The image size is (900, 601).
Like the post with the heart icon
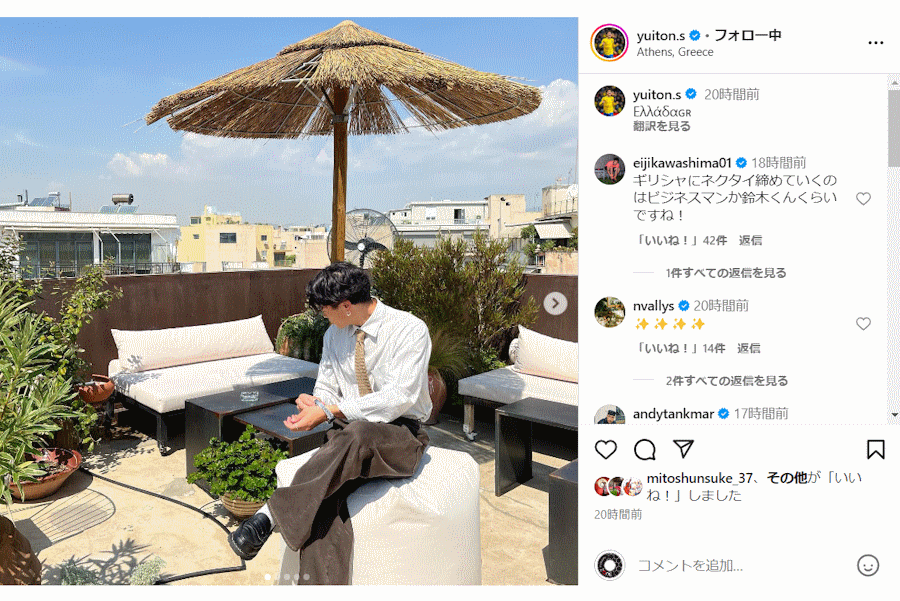point(606,449)
